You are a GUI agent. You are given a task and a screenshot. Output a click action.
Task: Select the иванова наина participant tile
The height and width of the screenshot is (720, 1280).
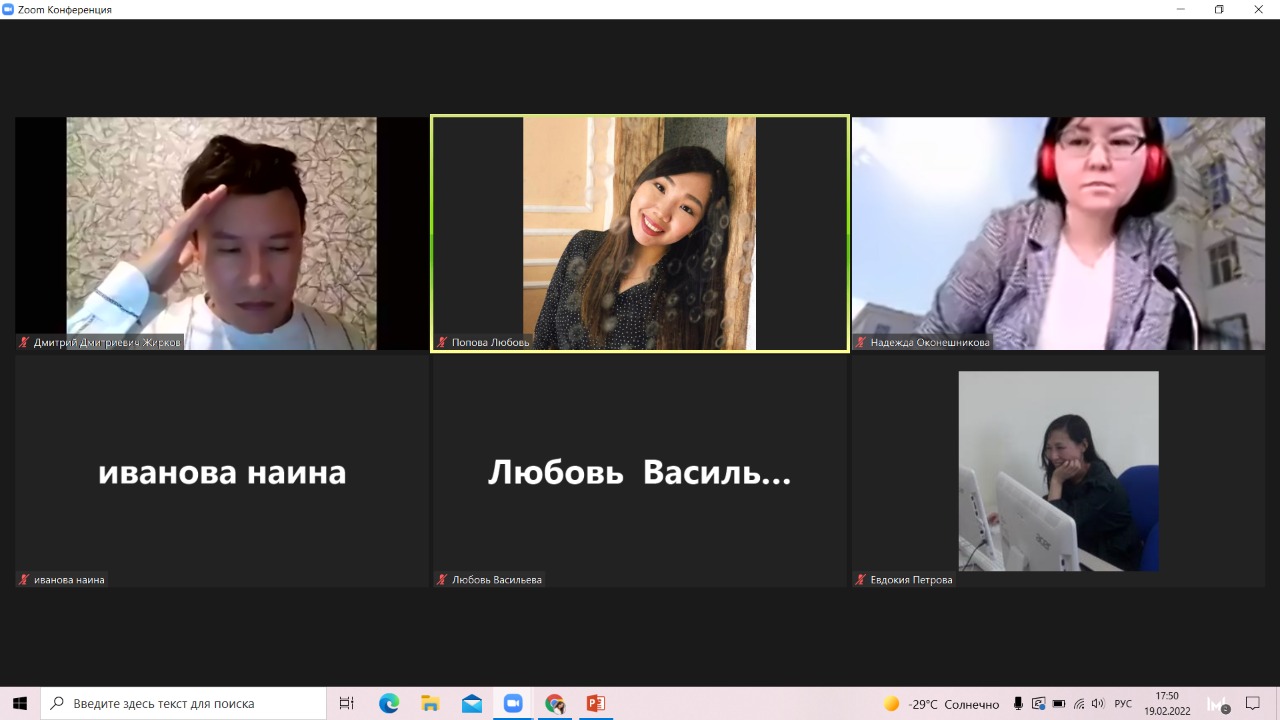point(222,471)
